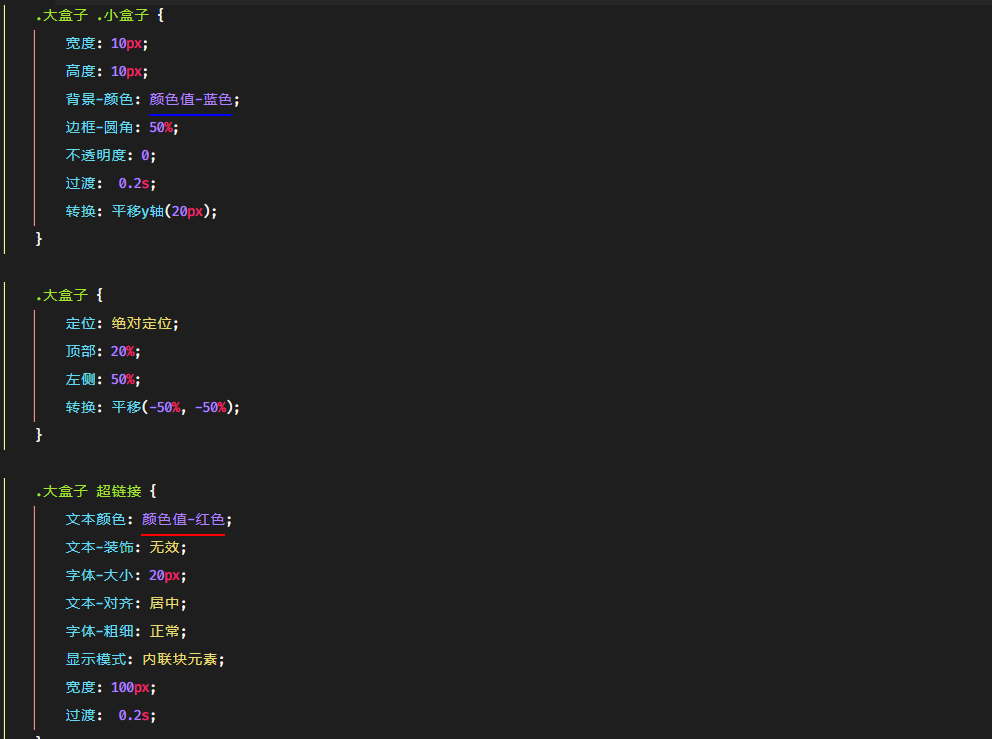This screenshot has height=739, width=992.
Task: Click the '不透明度' property
Action: (96, 155)
